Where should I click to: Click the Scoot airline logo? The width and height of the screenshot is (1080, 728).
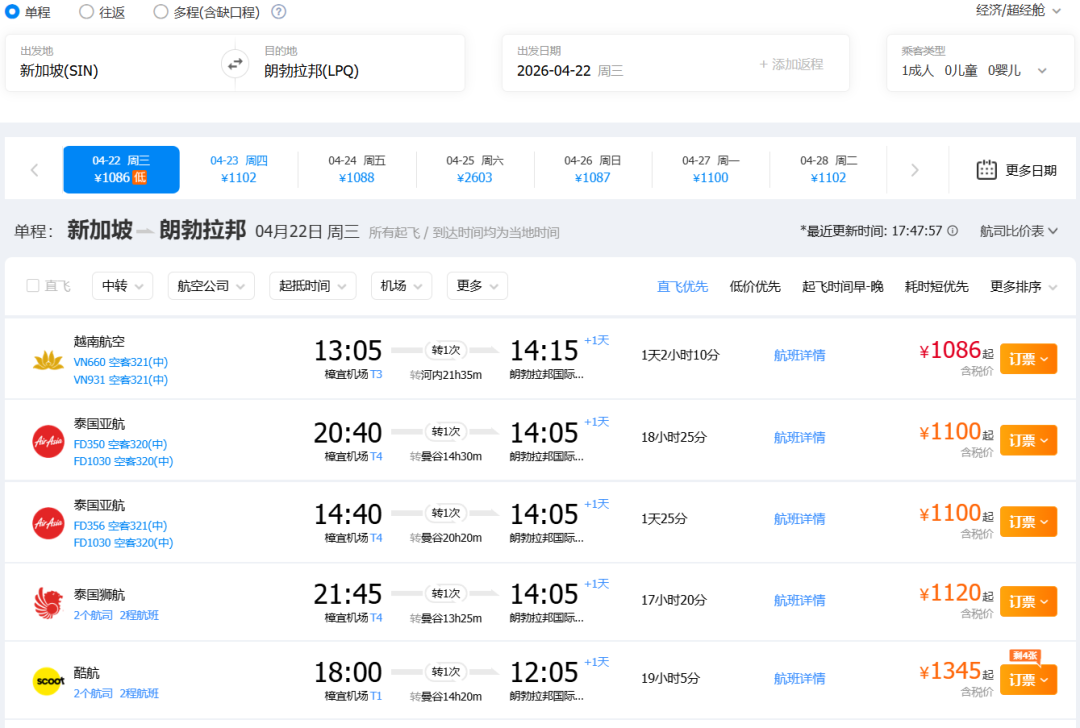[48, 682]
